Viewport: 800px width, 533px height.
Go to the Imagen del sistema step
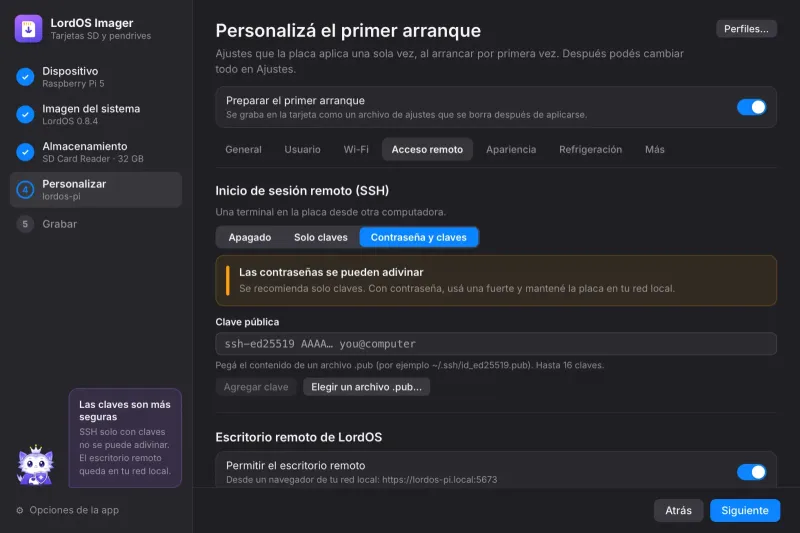[96, 114]
